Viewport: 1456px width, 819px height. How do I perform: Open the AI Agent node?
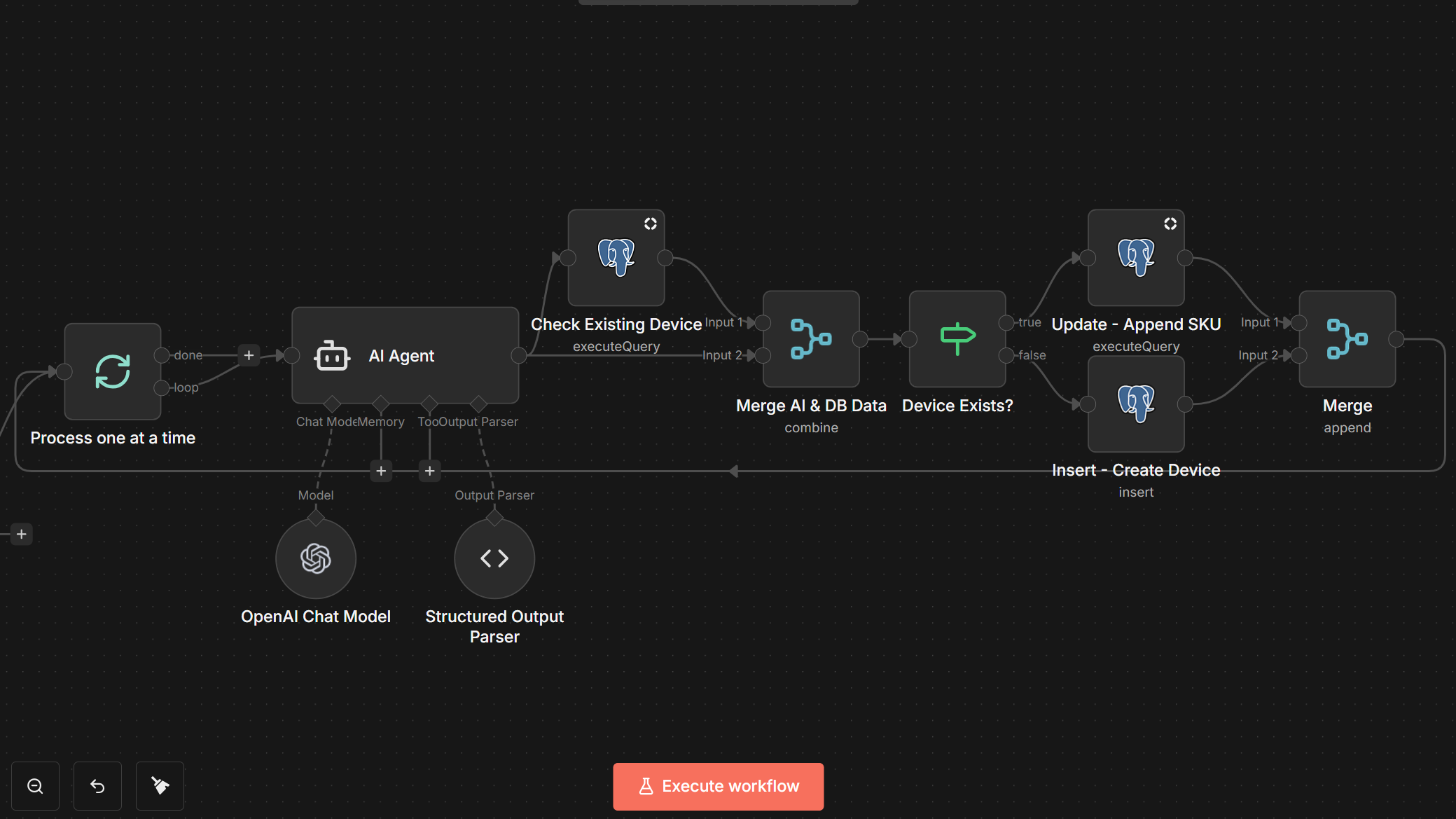(x=405, y=355)
